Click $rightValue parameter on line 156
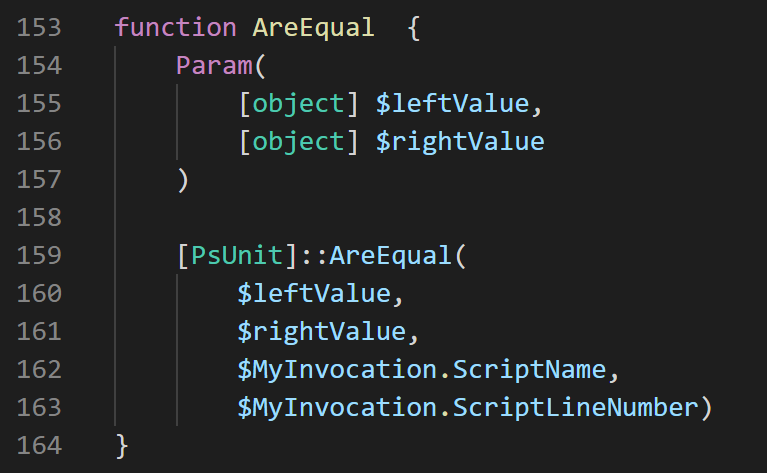 coord(459,142)
